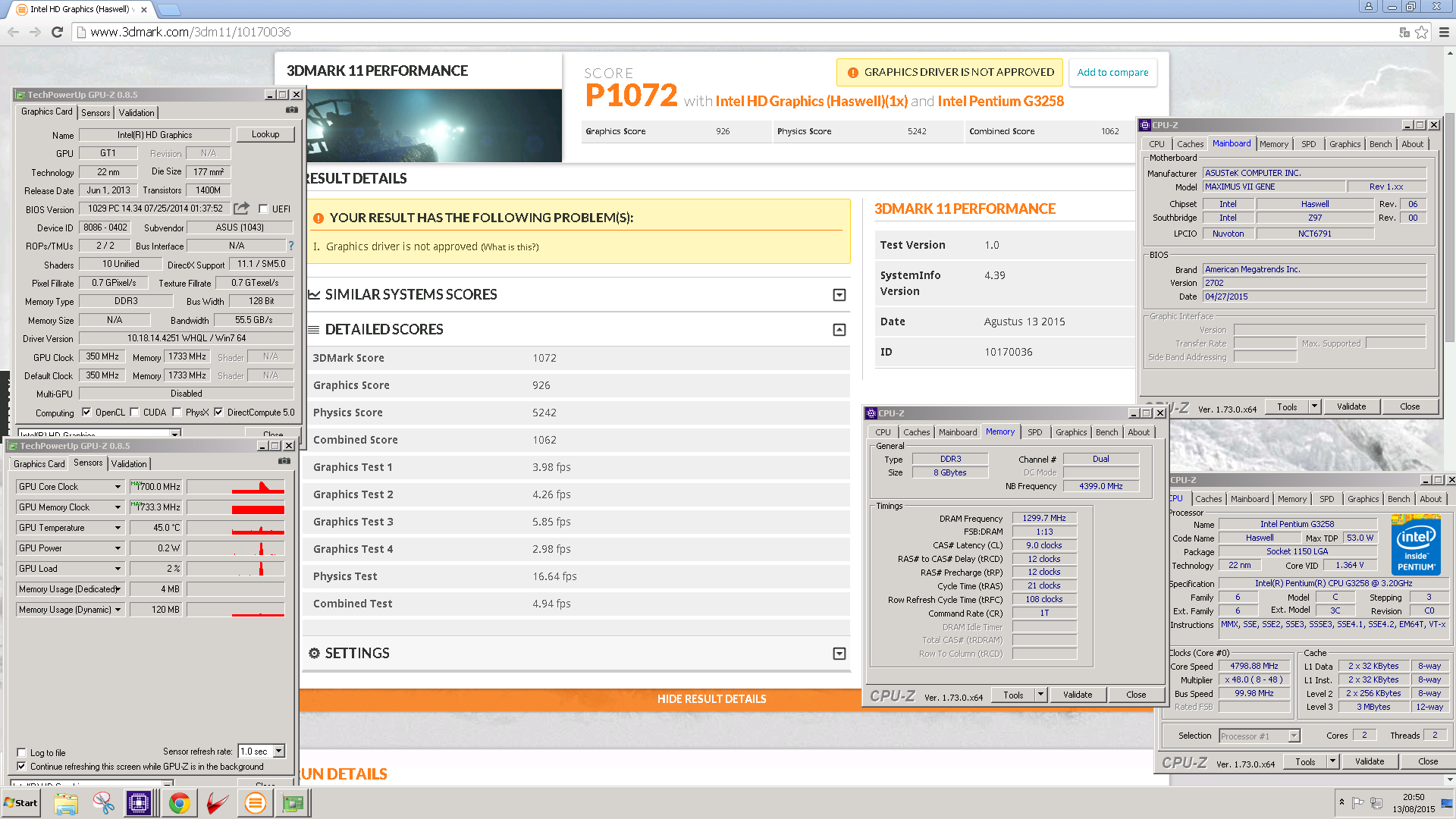Open the Processor #1 selection dropdown

tap(1294, 736)
